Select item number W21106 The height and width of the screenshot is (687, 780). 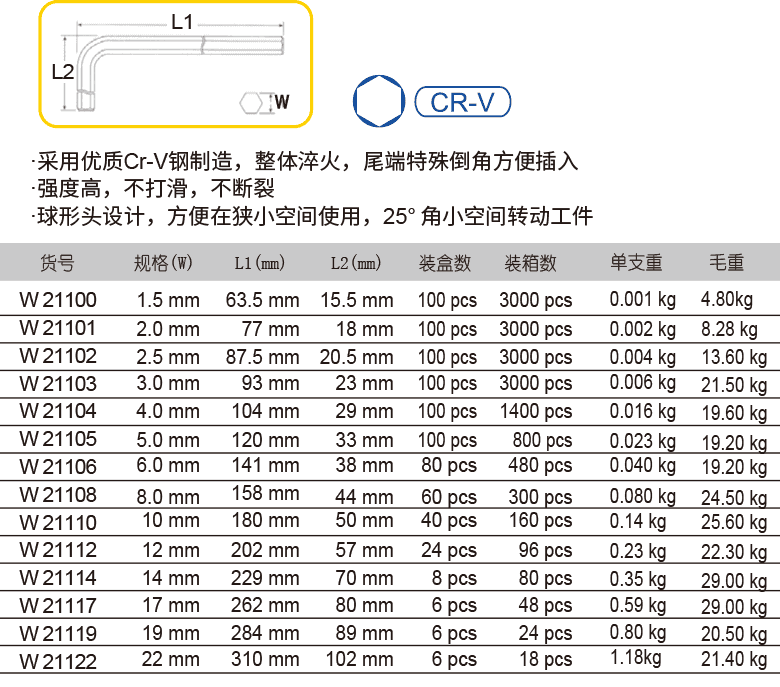[58, 467]
